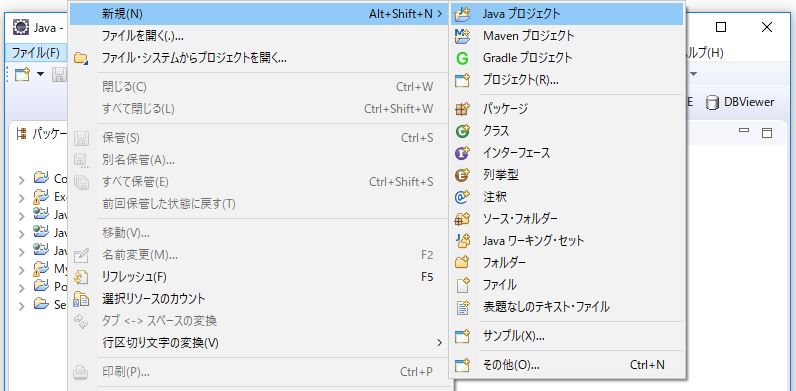
Task: Select ファイル・システムからプロジェクトを開く...
Action: 258,58
